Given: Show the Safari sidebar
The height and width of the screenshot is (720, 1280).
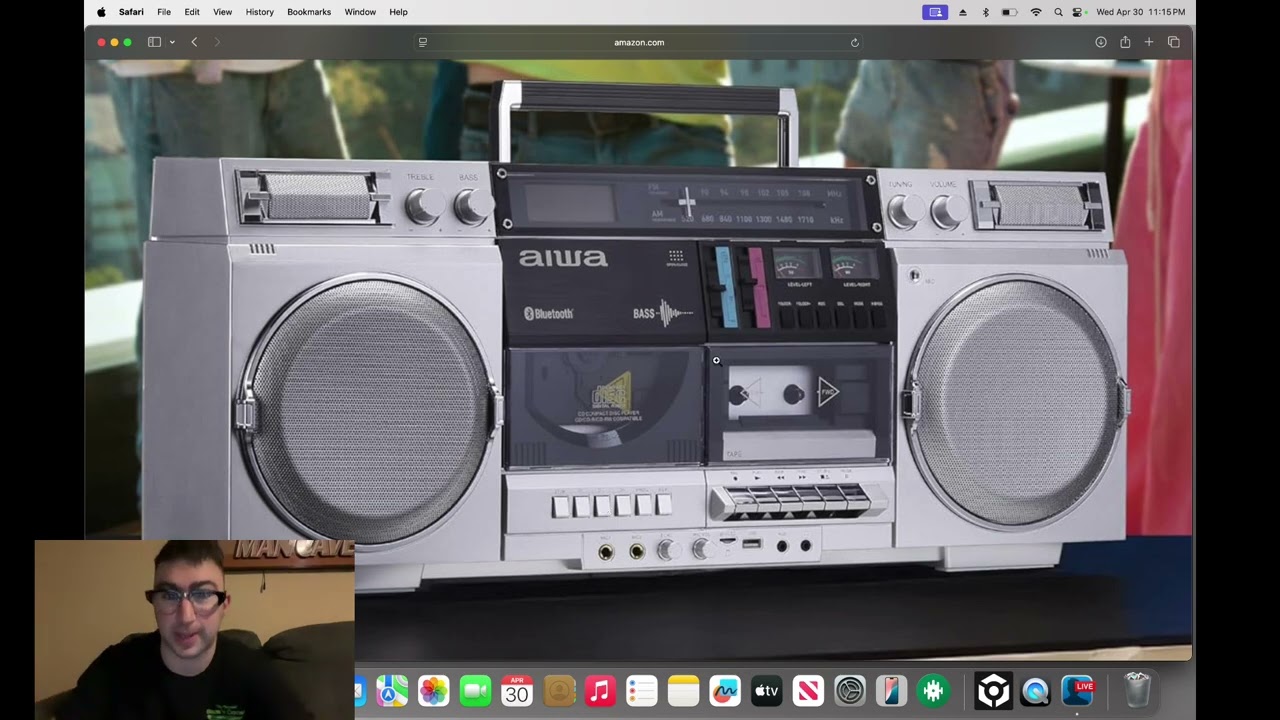Looking at the screenshot, I should click(154, 42).
